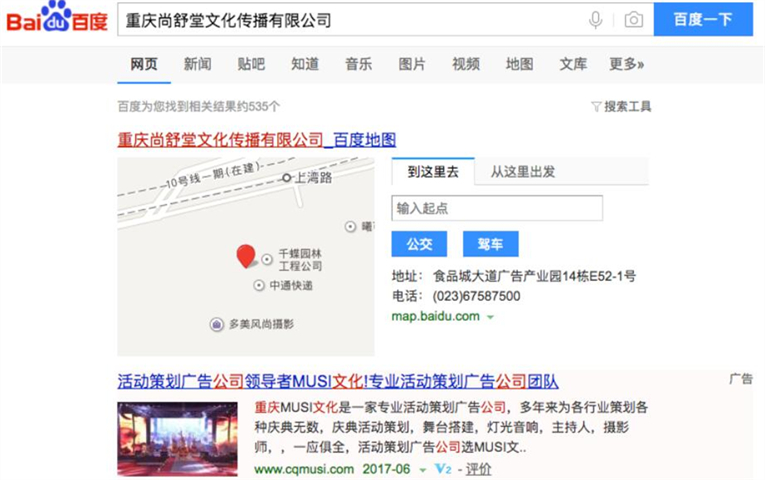Click the 评价 review link
The width and height of the screenshot is (765, 480).
pos(478,469)
